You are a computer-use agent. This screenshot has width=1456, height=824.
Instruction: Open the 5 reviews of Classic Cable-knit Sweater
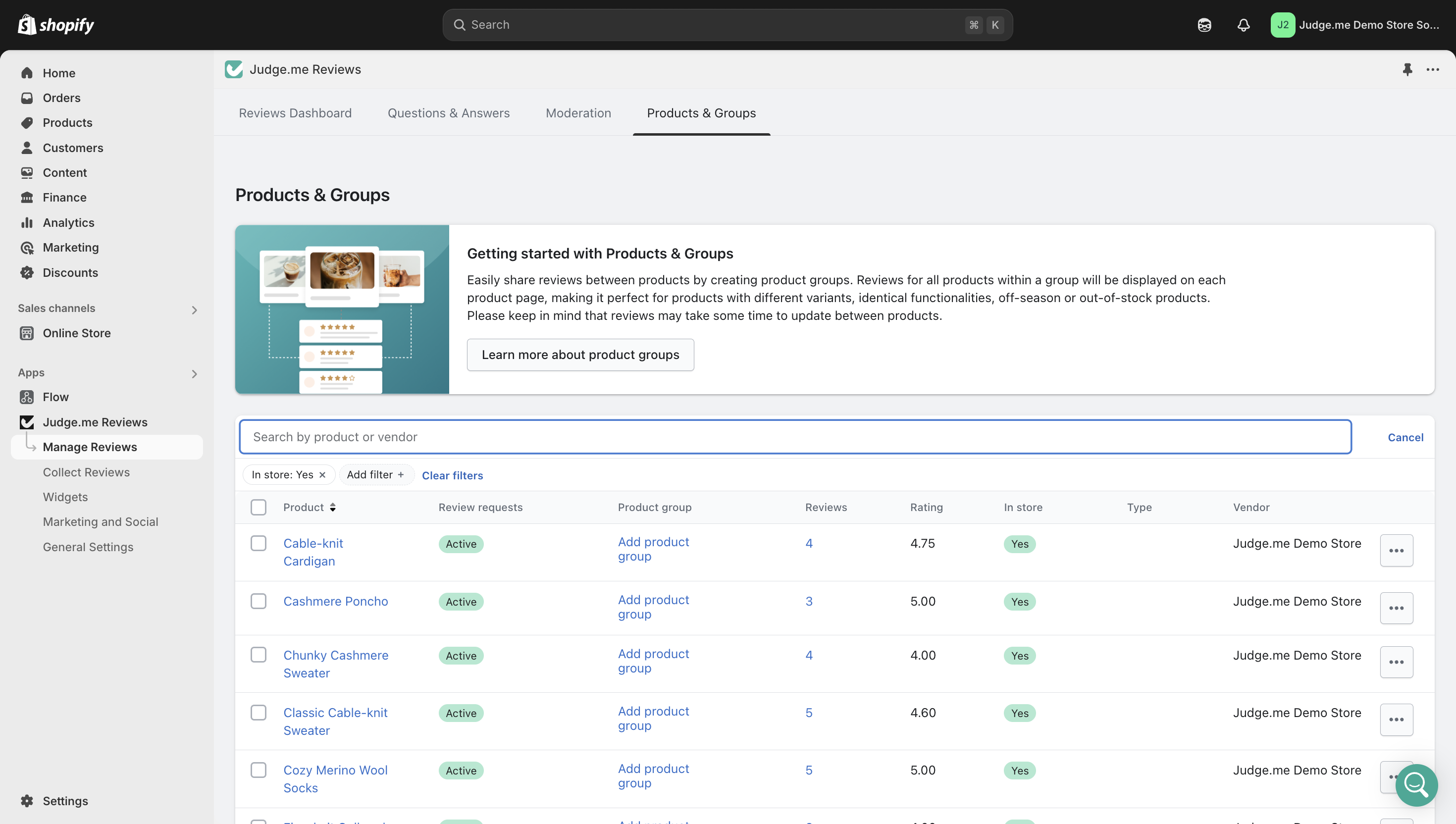(809, 713)
